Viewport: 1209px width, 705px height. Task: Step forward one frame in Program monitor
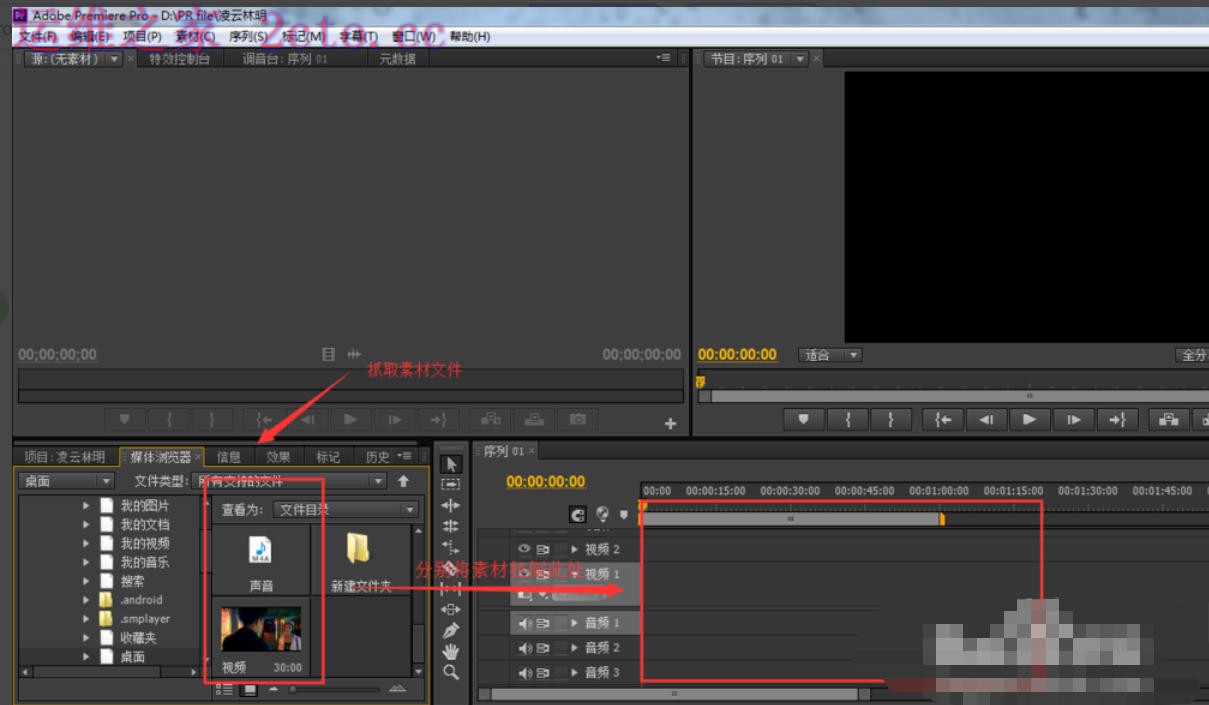click(x=1073, y=420)
